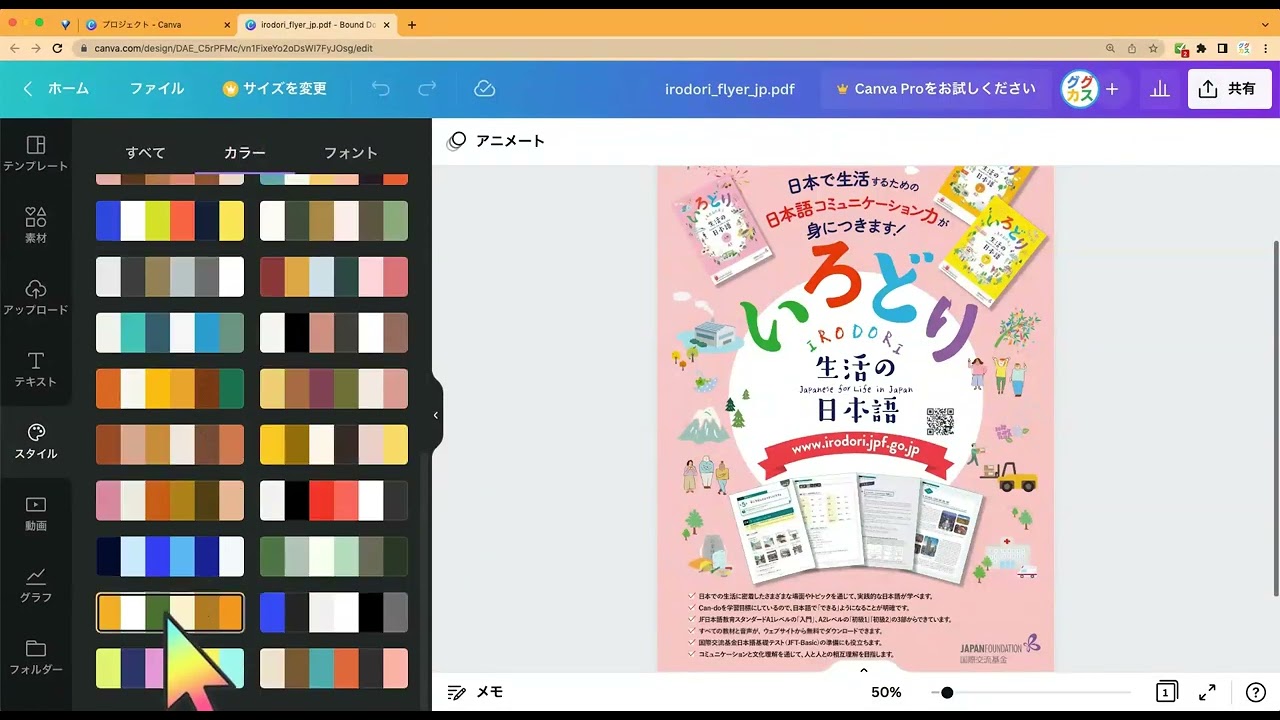Click the redo arrow in top bar

(427, 89)
